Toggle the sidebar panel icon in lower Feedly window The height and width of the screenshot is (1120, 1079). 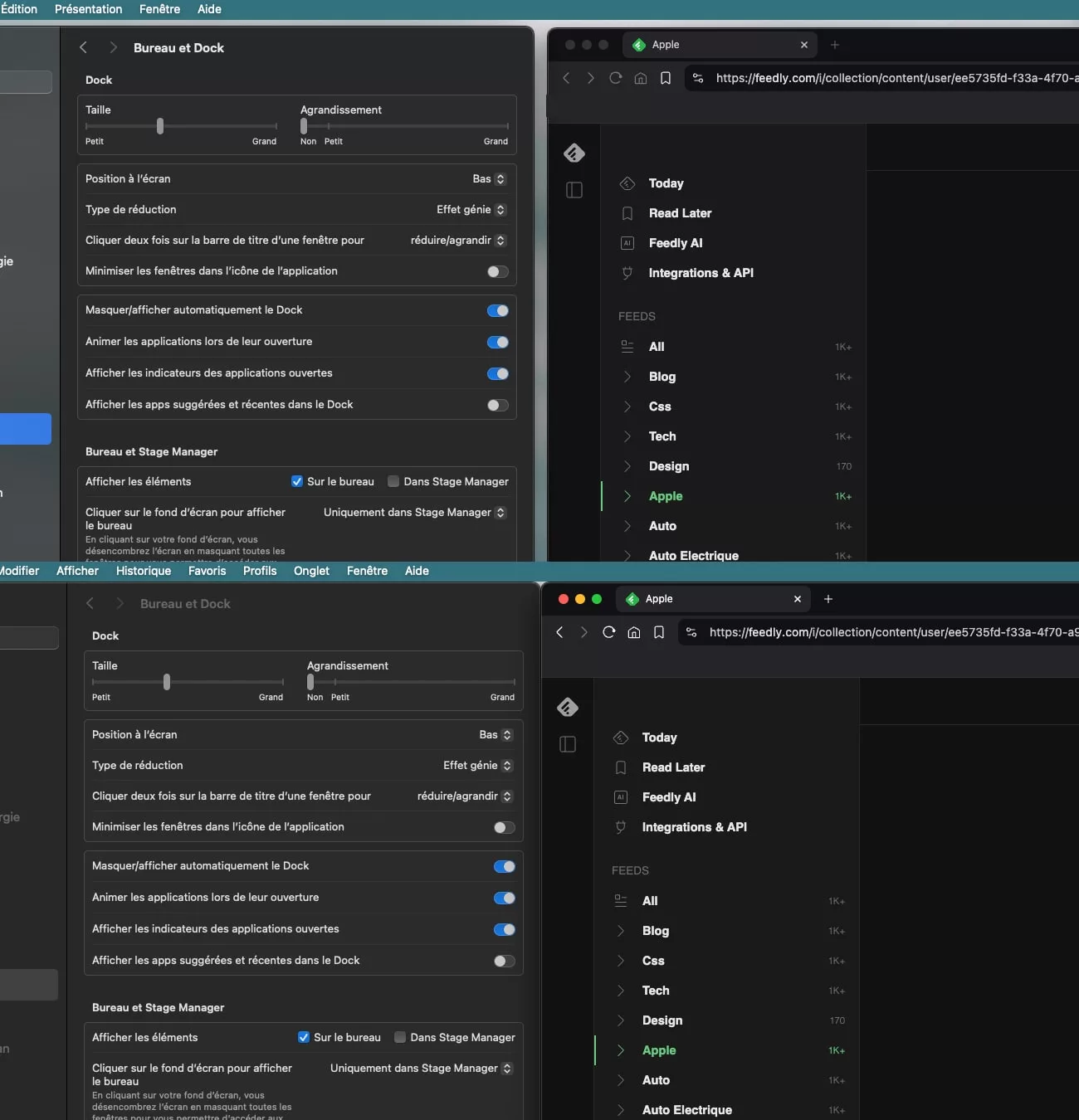(x=568, y=744)
